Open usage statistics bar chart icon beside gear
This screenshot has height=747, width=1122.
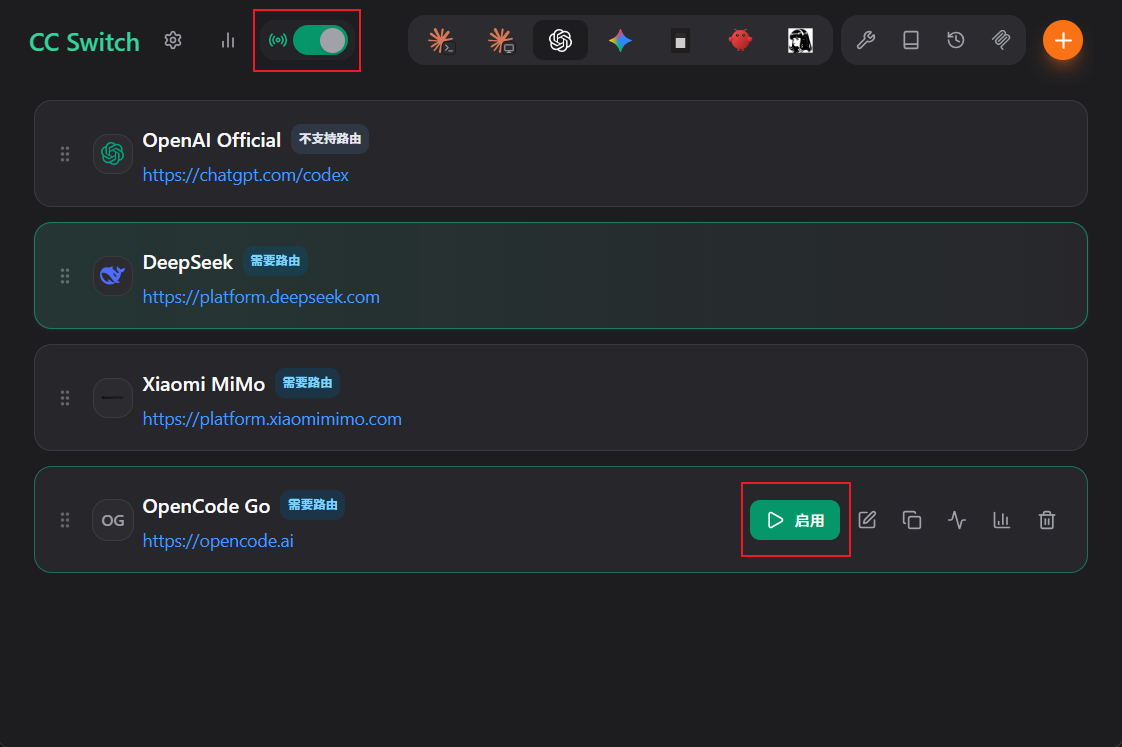[x=228, y=40]
